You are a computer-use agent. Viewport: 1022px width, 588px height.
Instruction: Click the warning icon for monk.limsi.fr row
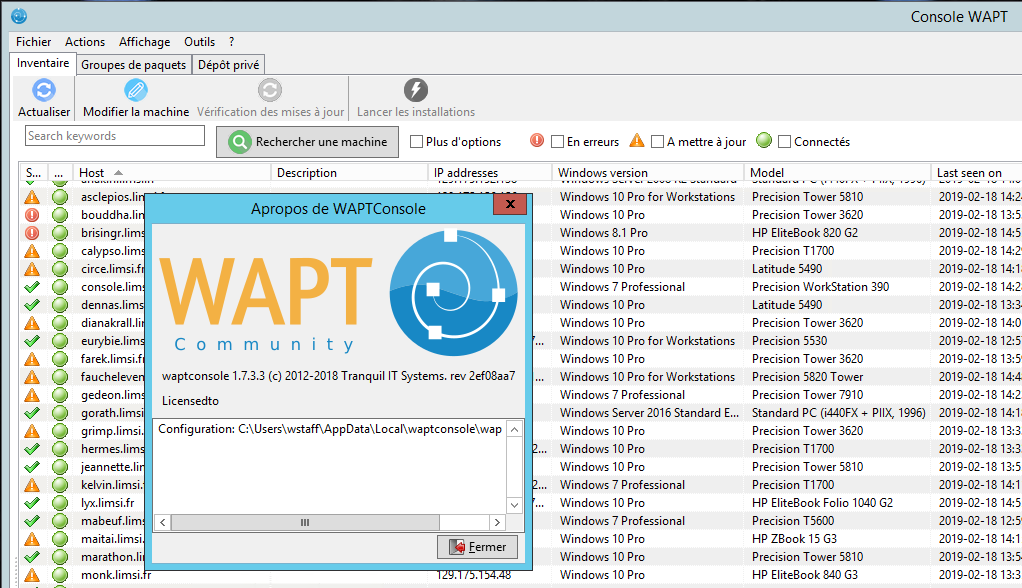31,575
